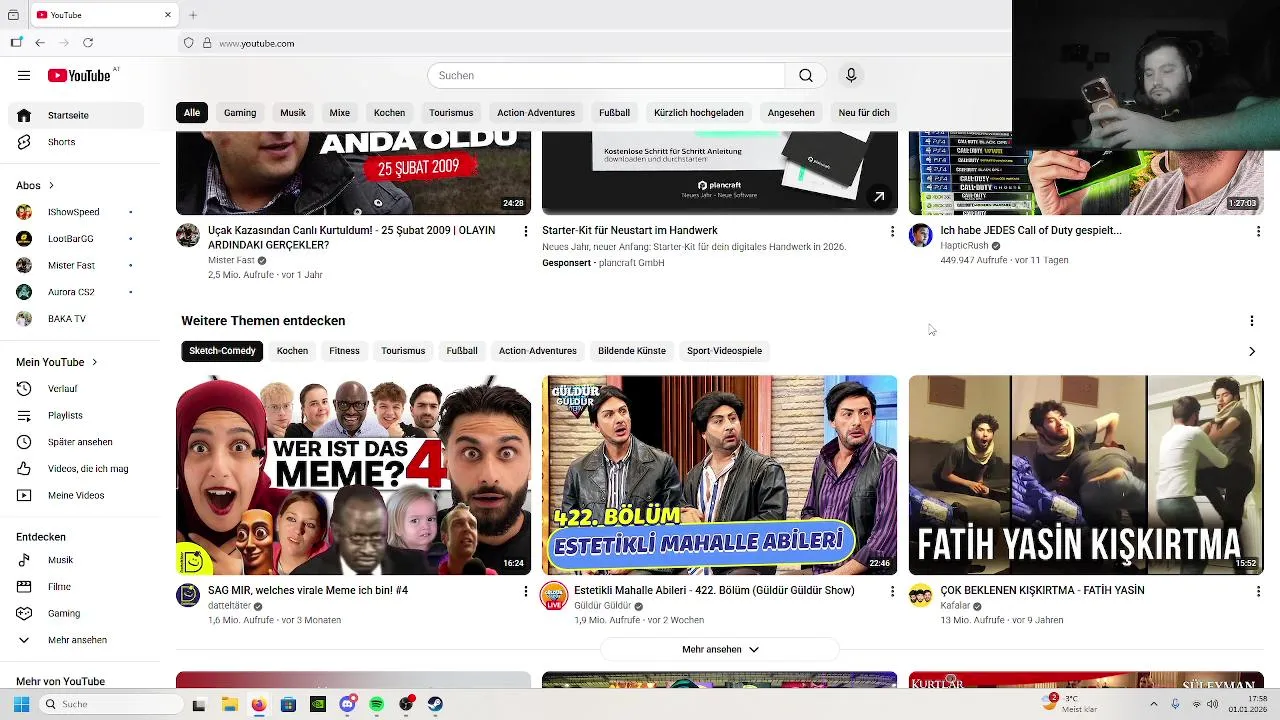Open Musik under Entdecken
1280x720 pixels.
coord(76,560)
